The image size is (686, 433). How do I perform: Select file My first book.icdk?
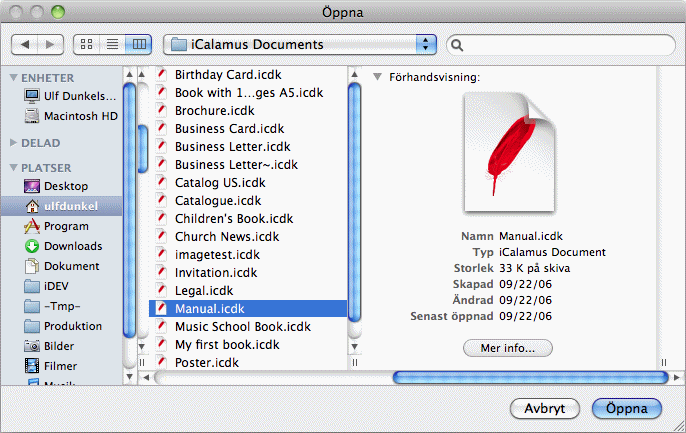click(x=248, y=345)
